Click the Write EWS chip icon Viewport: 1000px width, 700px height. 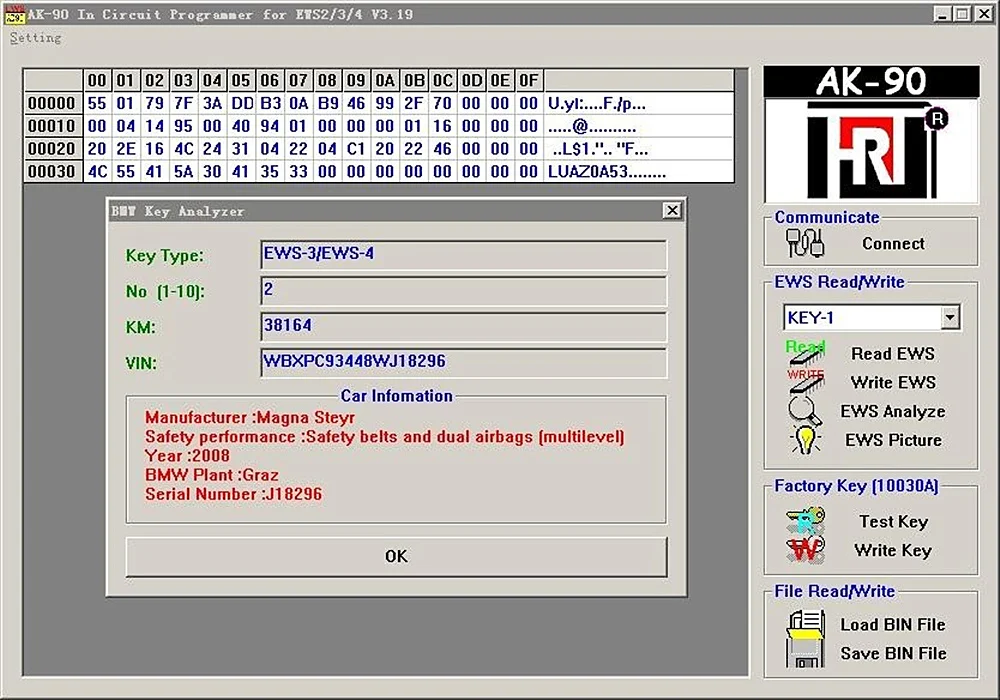[805, 383]
